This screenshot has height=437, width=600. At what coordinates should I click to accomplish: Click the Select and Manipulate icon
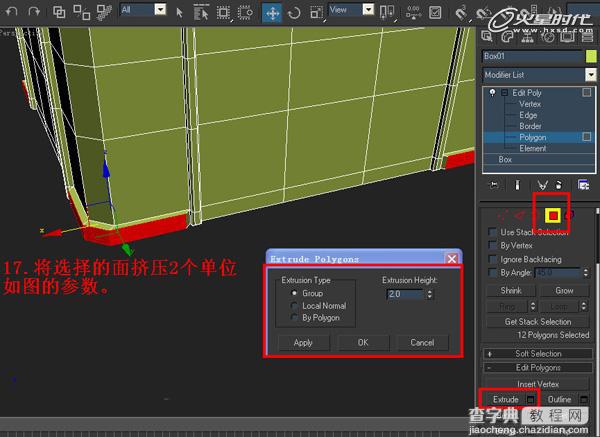click(x=414, y=12)
